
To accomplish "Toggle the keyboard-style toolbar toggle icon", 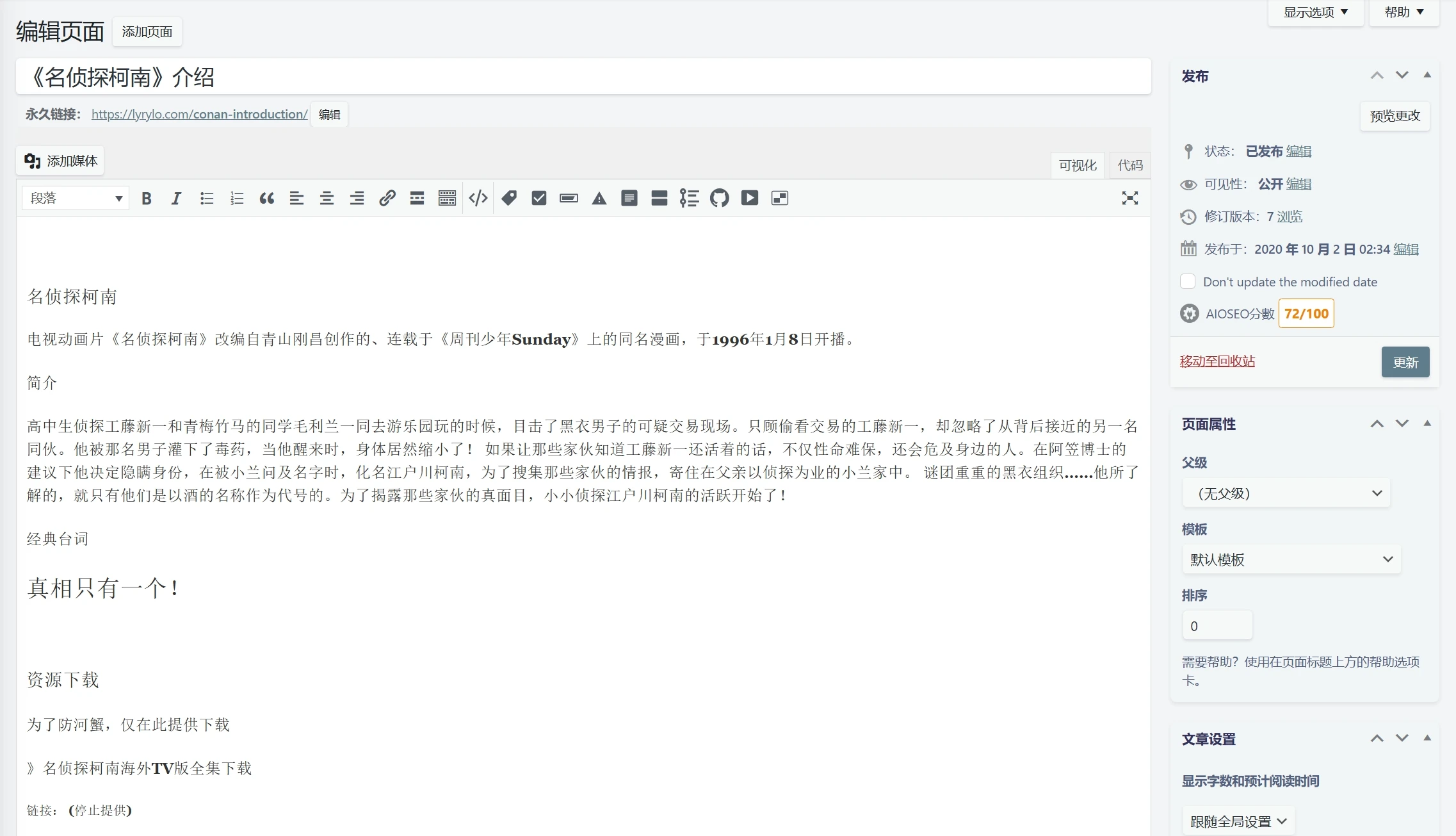I will pos(447,198).
